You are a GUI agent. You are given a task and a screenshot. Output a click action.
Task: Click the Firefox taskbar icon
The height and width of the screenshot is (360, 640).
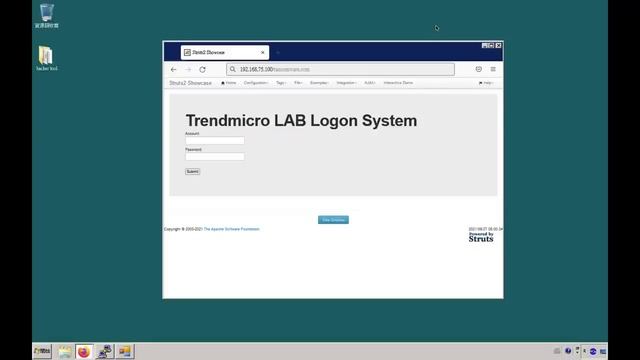[x=84, y=351]
